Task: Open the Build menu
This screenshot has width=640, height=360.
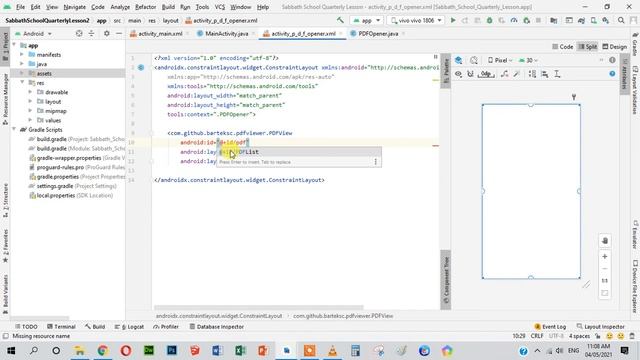Action: coord(168,7)
